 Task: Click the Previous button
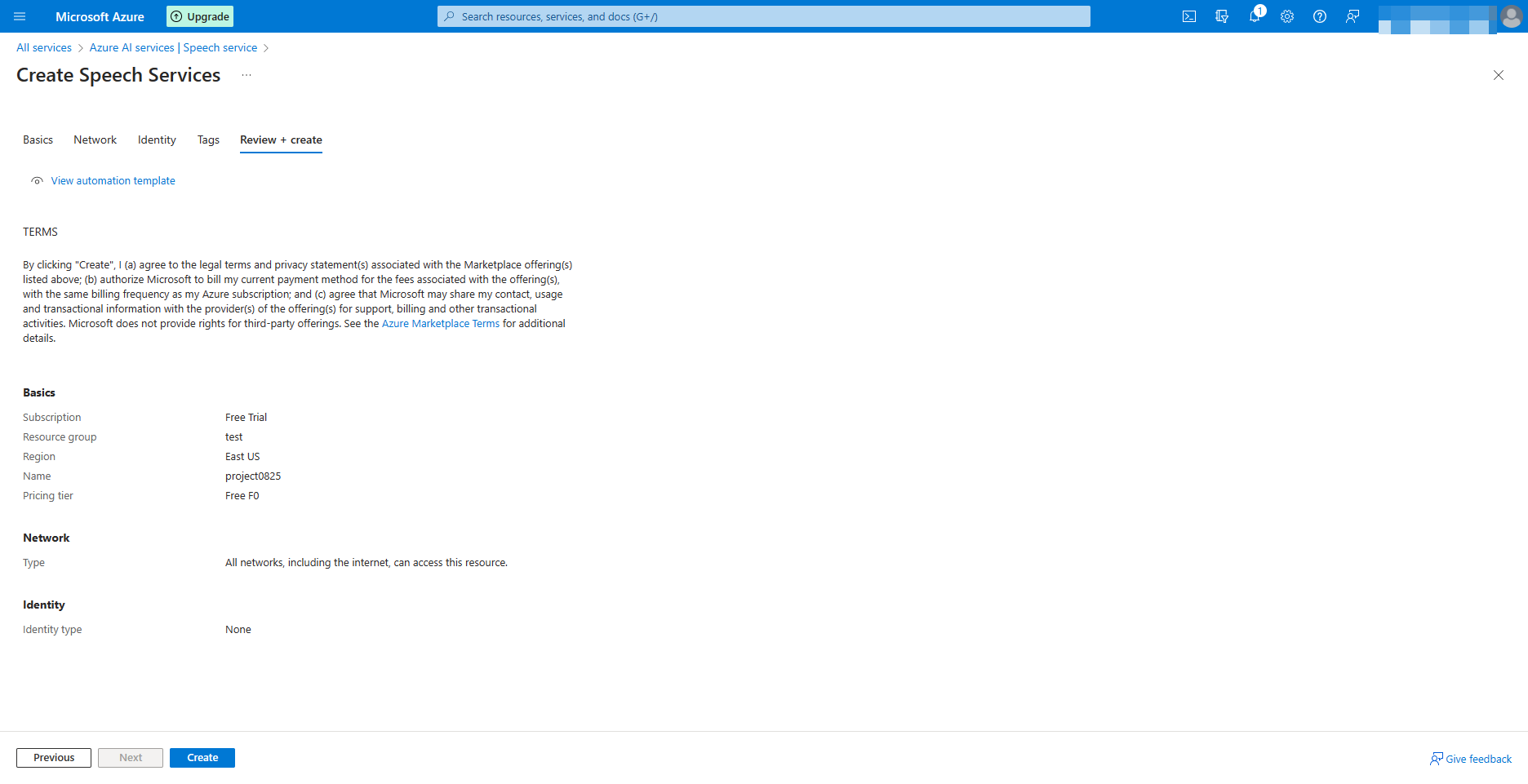click(54, 758)
